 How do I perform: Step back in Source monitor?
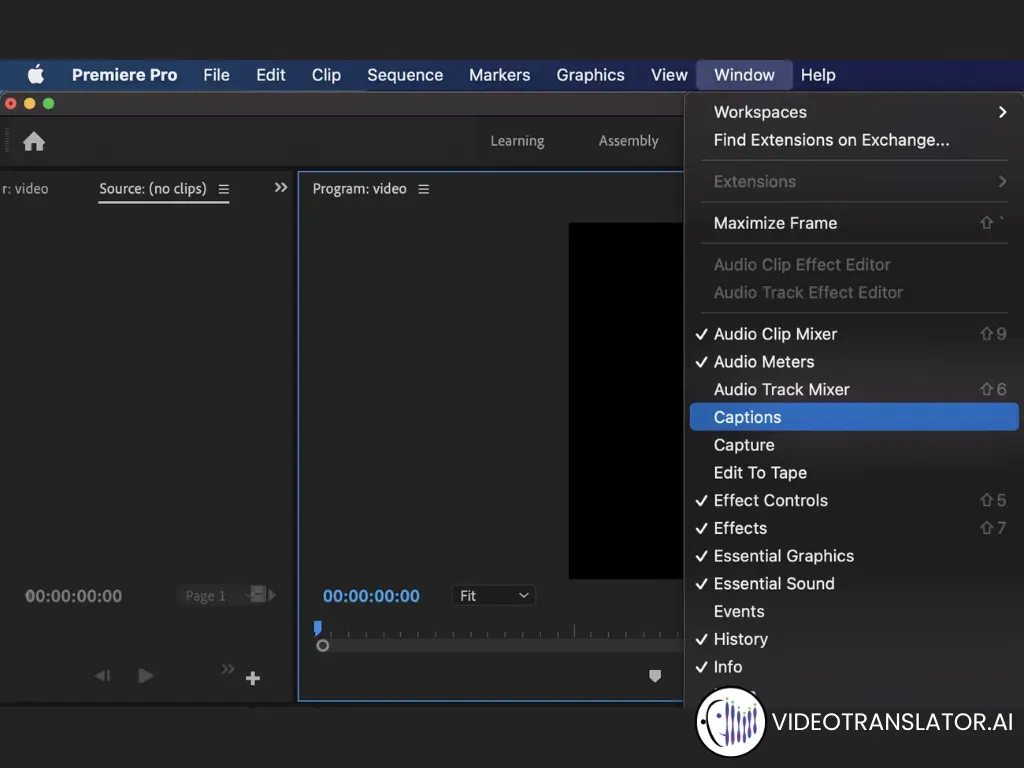click(103, 675)
